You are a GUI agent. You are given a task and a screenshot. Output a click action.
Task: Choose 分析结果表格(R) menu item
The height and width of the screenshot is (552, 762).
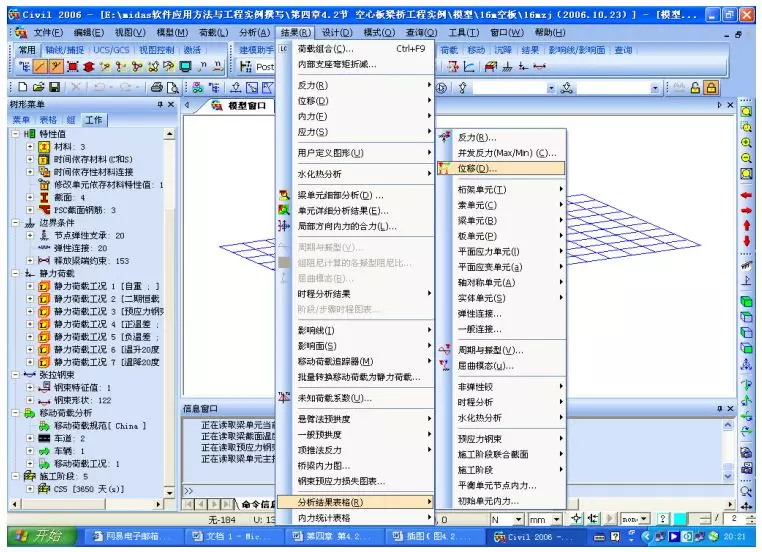click(x=356, y=502)
